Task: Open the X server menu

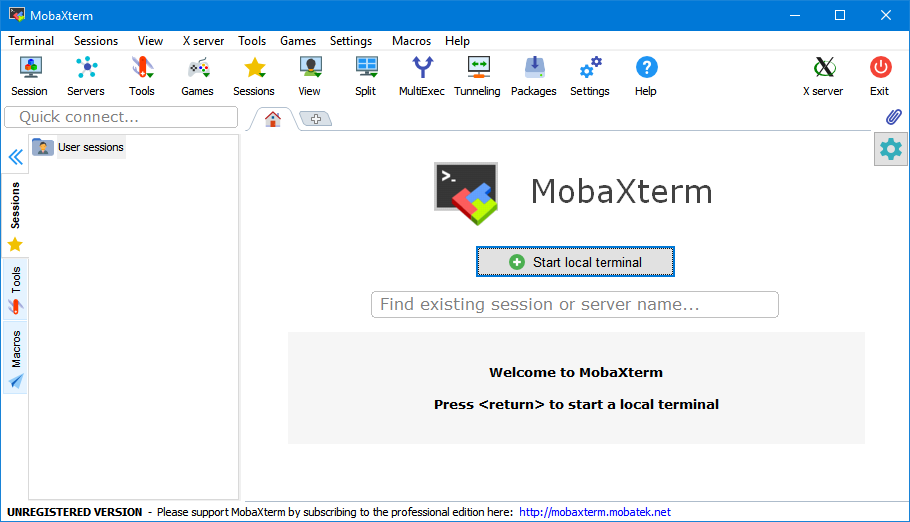Action: (203, 41)
